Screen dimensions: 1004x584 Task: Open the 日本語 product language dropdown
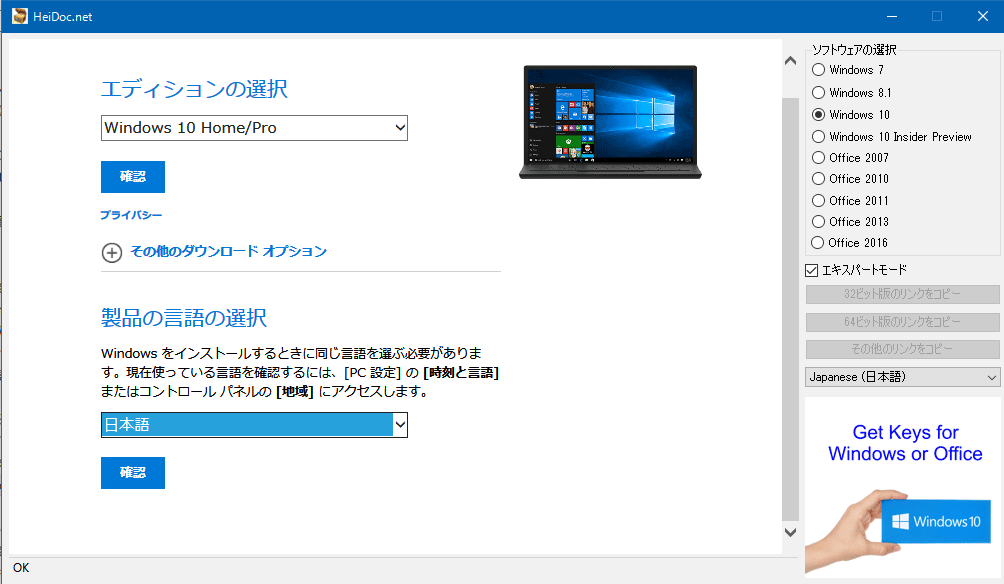254,425
